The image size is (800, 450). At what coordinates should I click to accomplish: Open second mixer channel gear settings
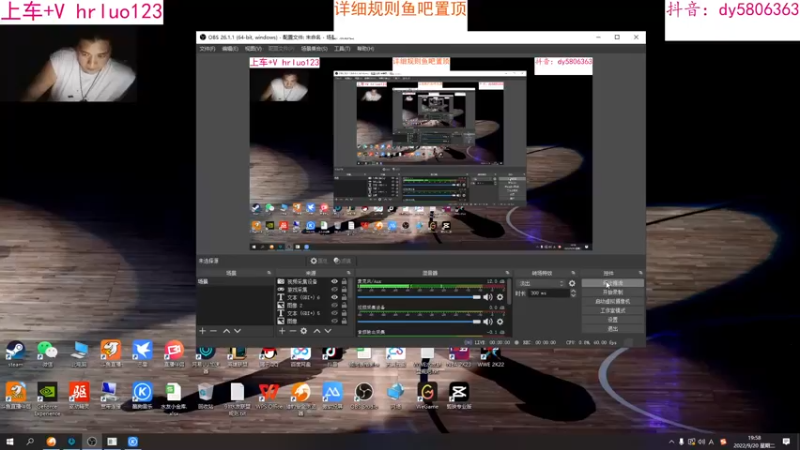tap(500, 321)
